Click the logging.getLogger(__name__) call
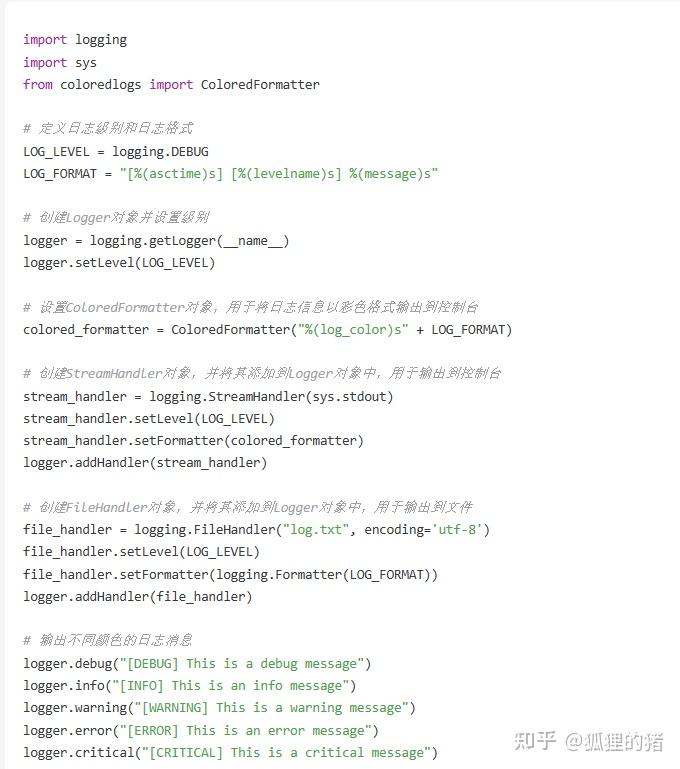 189,241
